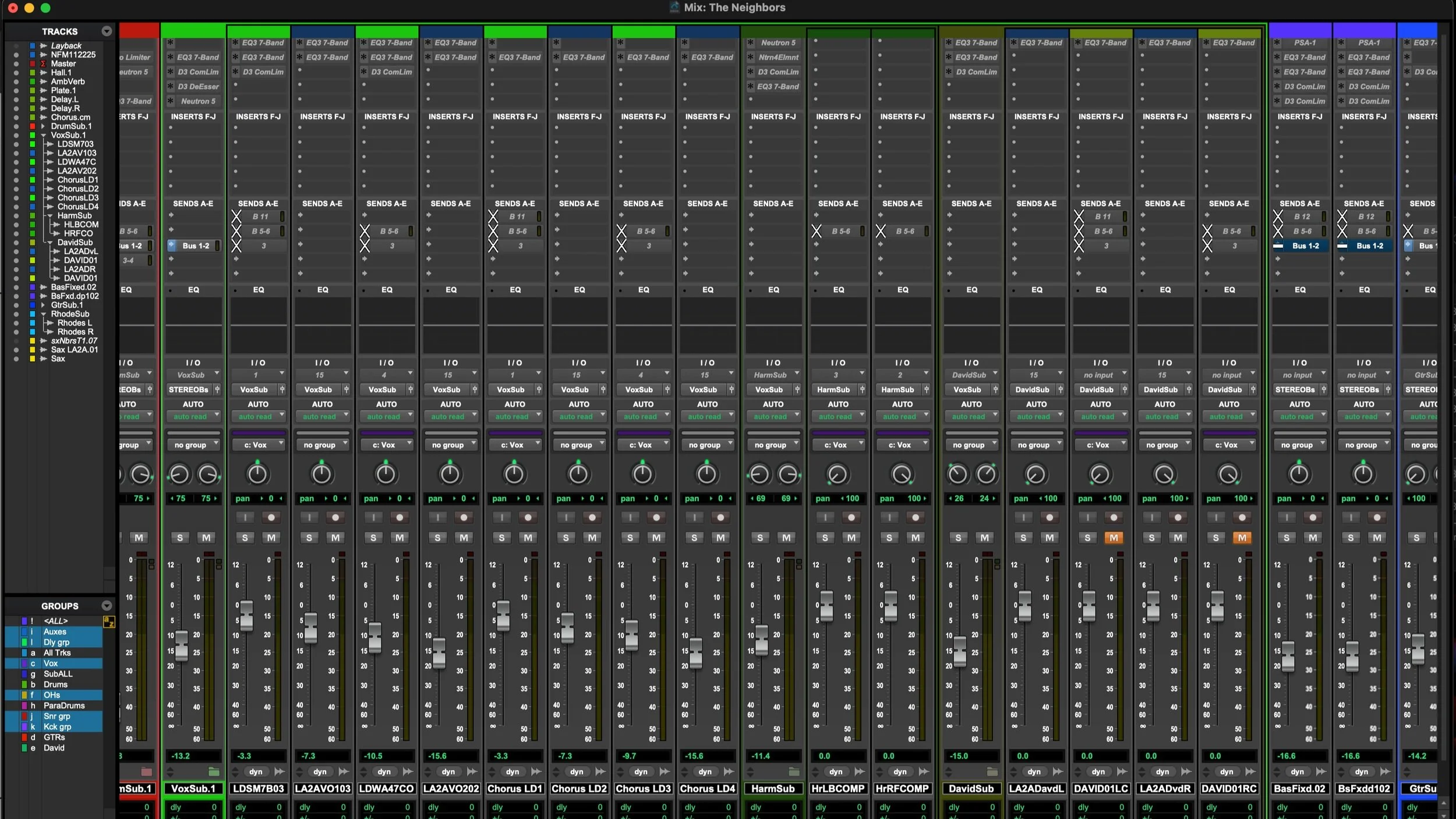This screenshot has height=819, width=1456.
Task: Click the double-arrow icon on Chorus LD4
Action: pos(729,772)
